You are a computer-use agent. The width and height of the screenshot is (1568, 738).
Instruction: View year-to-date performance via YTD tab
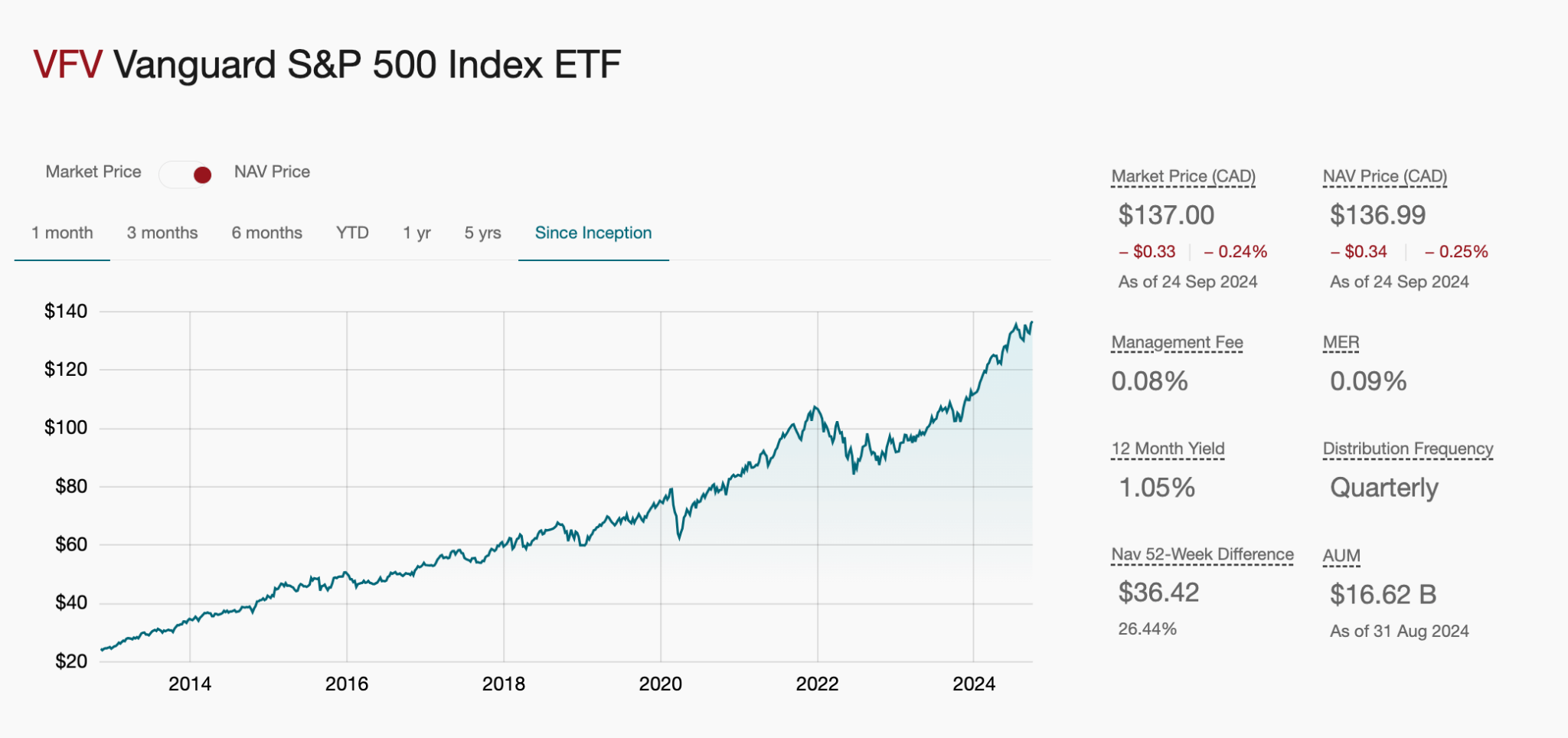pyautogui.click(x=352, y=233)
